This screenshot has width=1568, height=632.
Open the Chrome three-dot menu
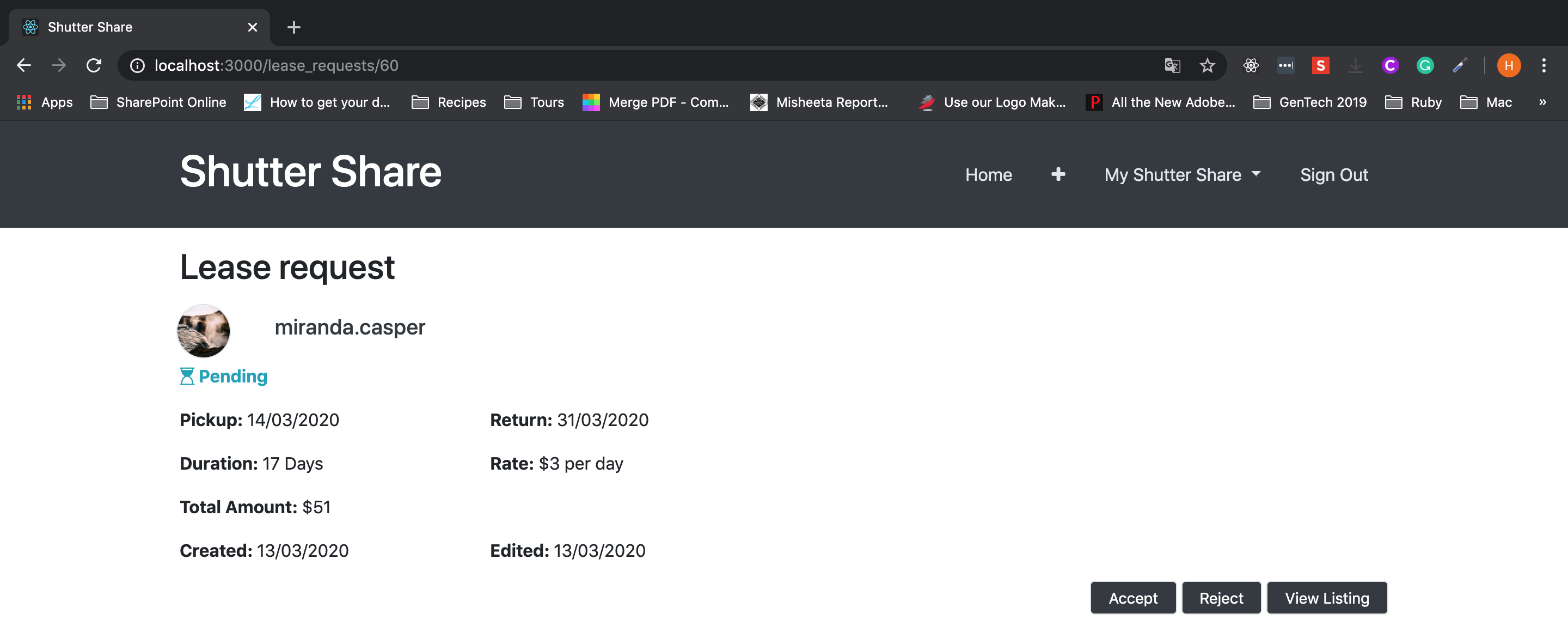(1543, 66)
